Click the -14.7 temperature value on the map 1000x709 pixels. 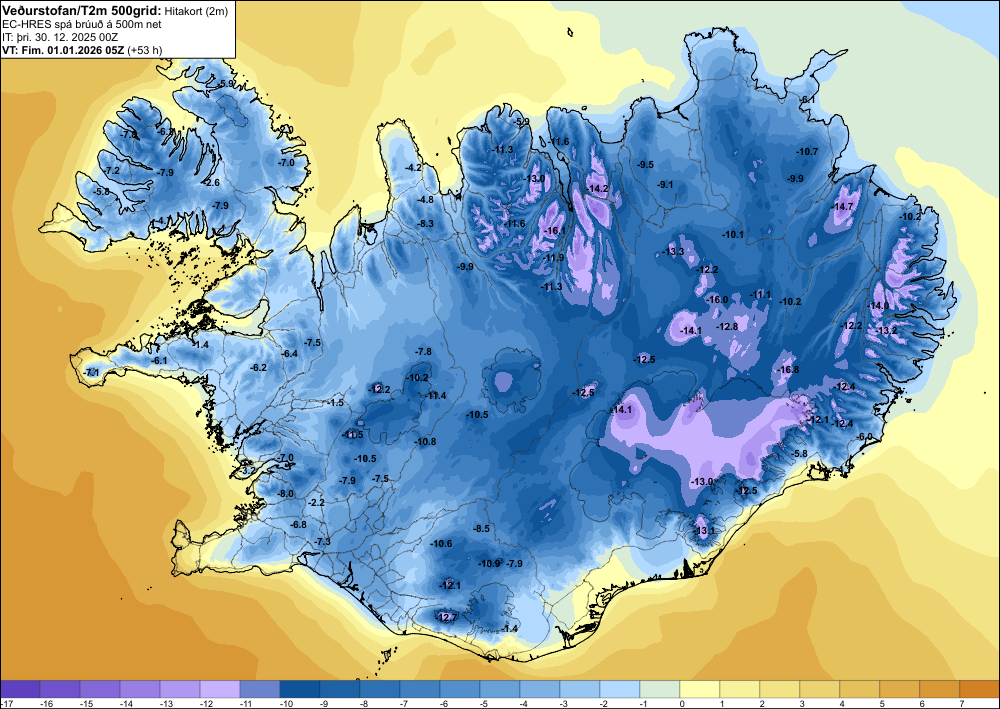[843, 207]
